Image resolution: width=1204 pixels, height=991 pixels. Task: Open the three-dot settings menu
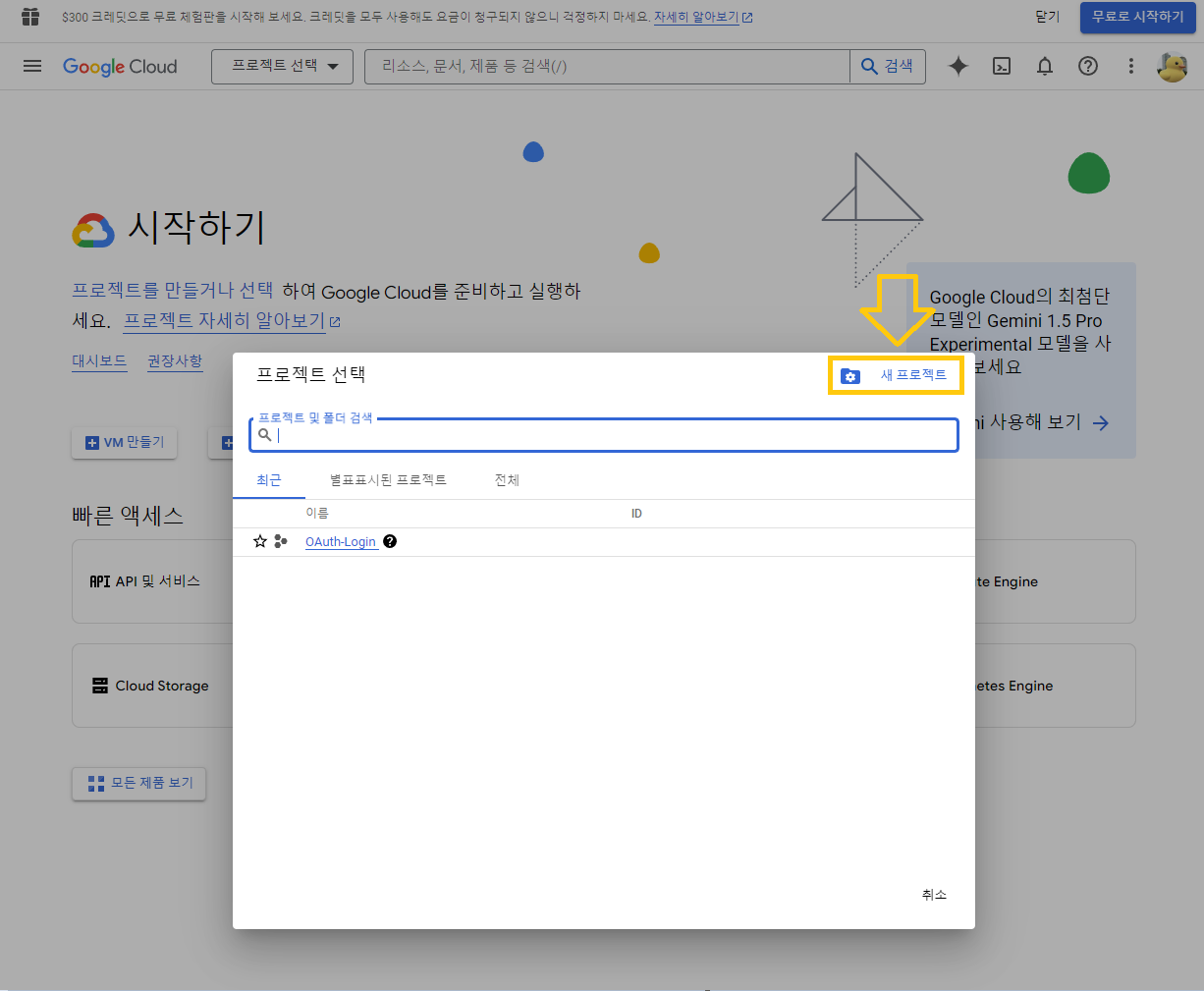(x=1131, y=66)
